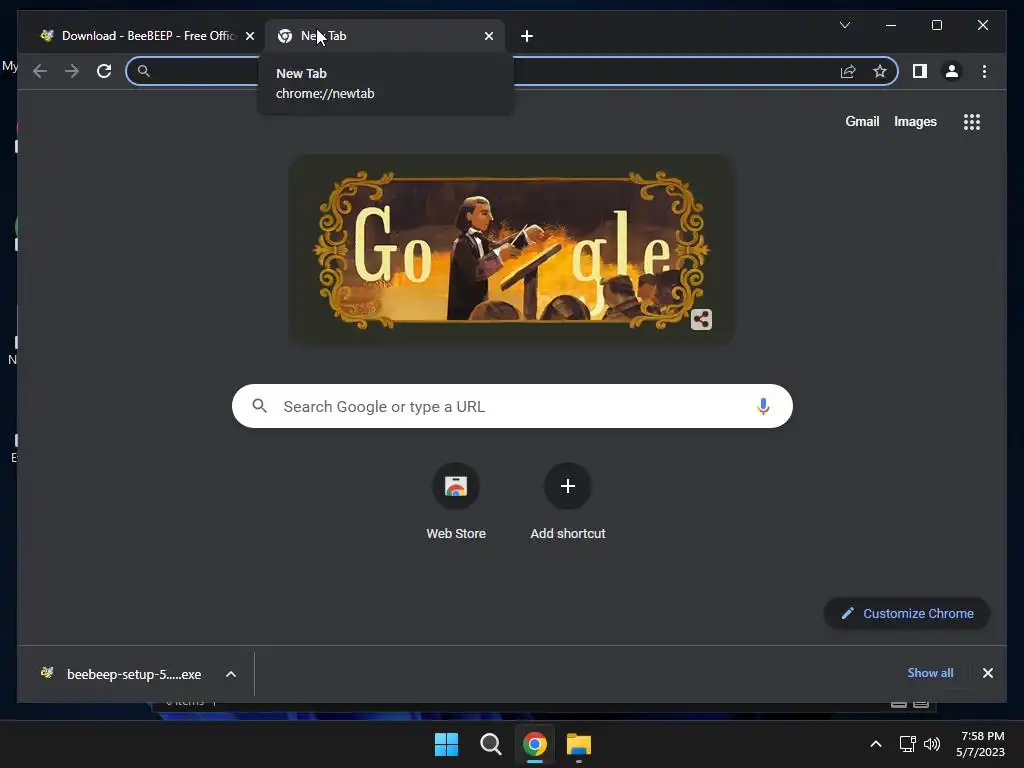Reload the current page
Viewport: 1024px width, 768px height.
tap(104, 71)
